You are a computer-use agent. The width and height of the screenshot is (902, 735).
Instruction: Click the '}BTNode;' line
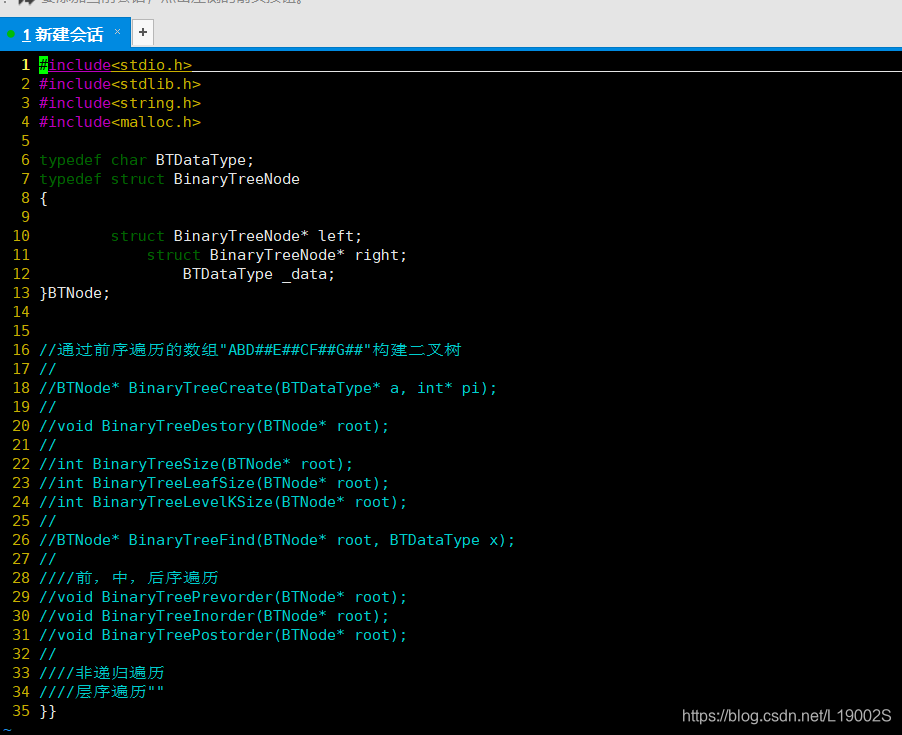pos(74,293)
